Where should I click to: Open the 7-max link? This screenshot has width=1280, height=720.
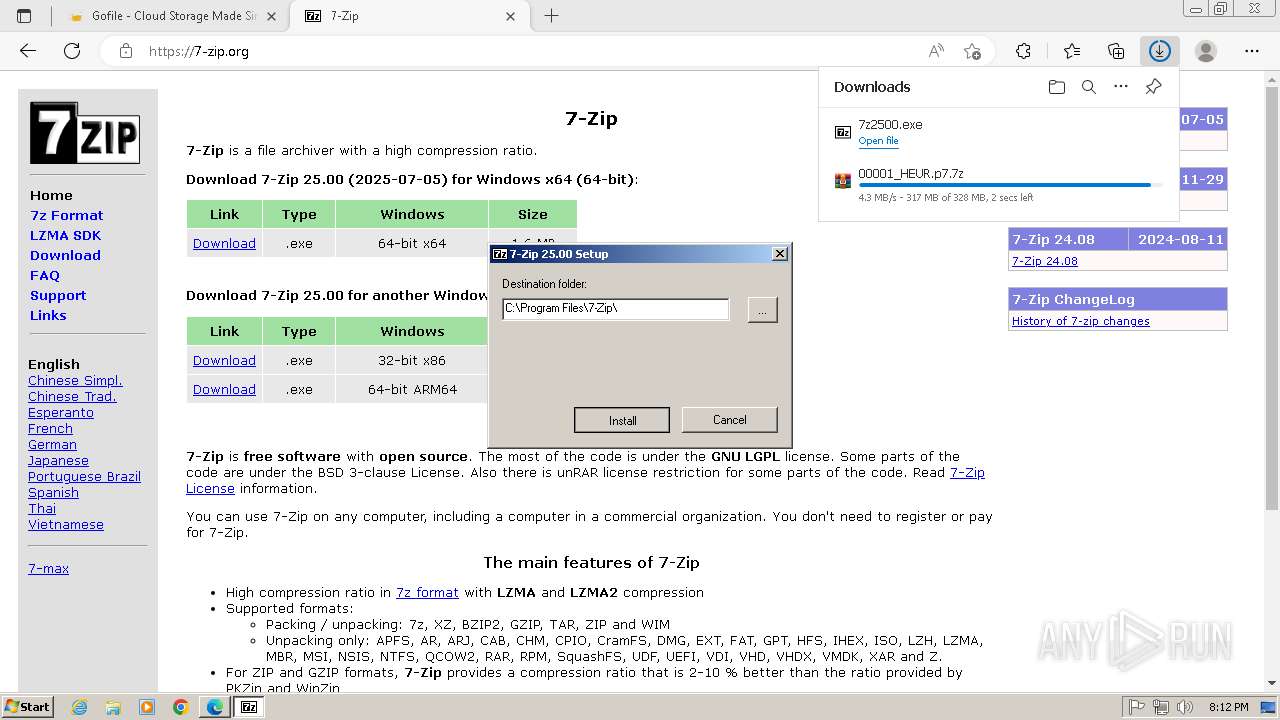point(48,568)
